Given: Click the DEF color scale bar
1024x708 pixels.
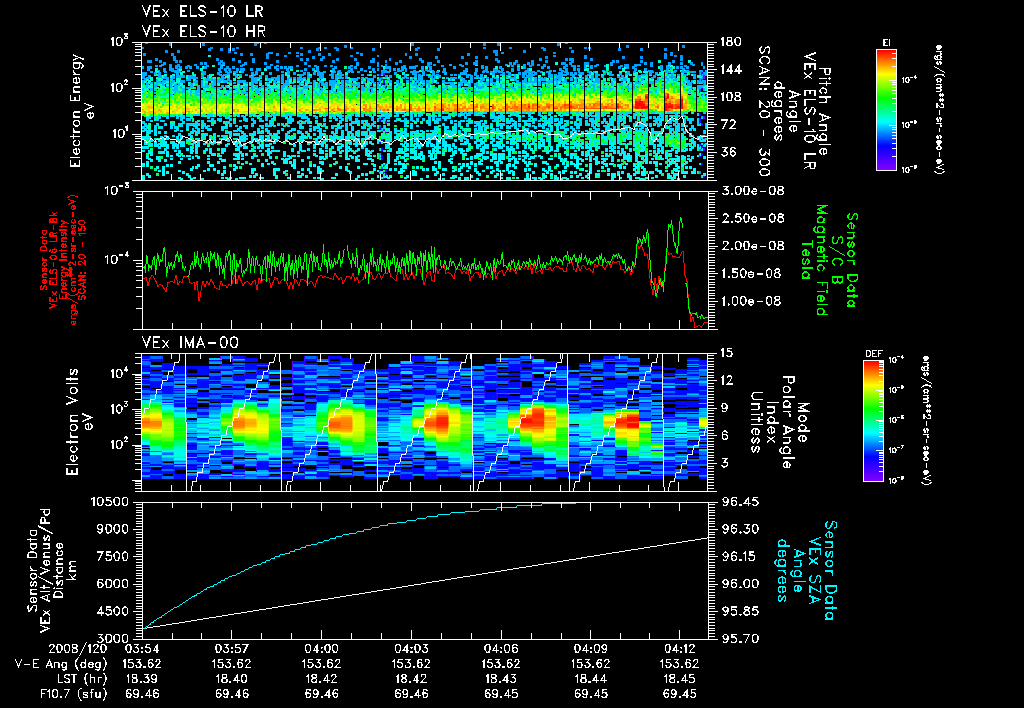Looking at the screenshot, I should click(x=874, y=421).
